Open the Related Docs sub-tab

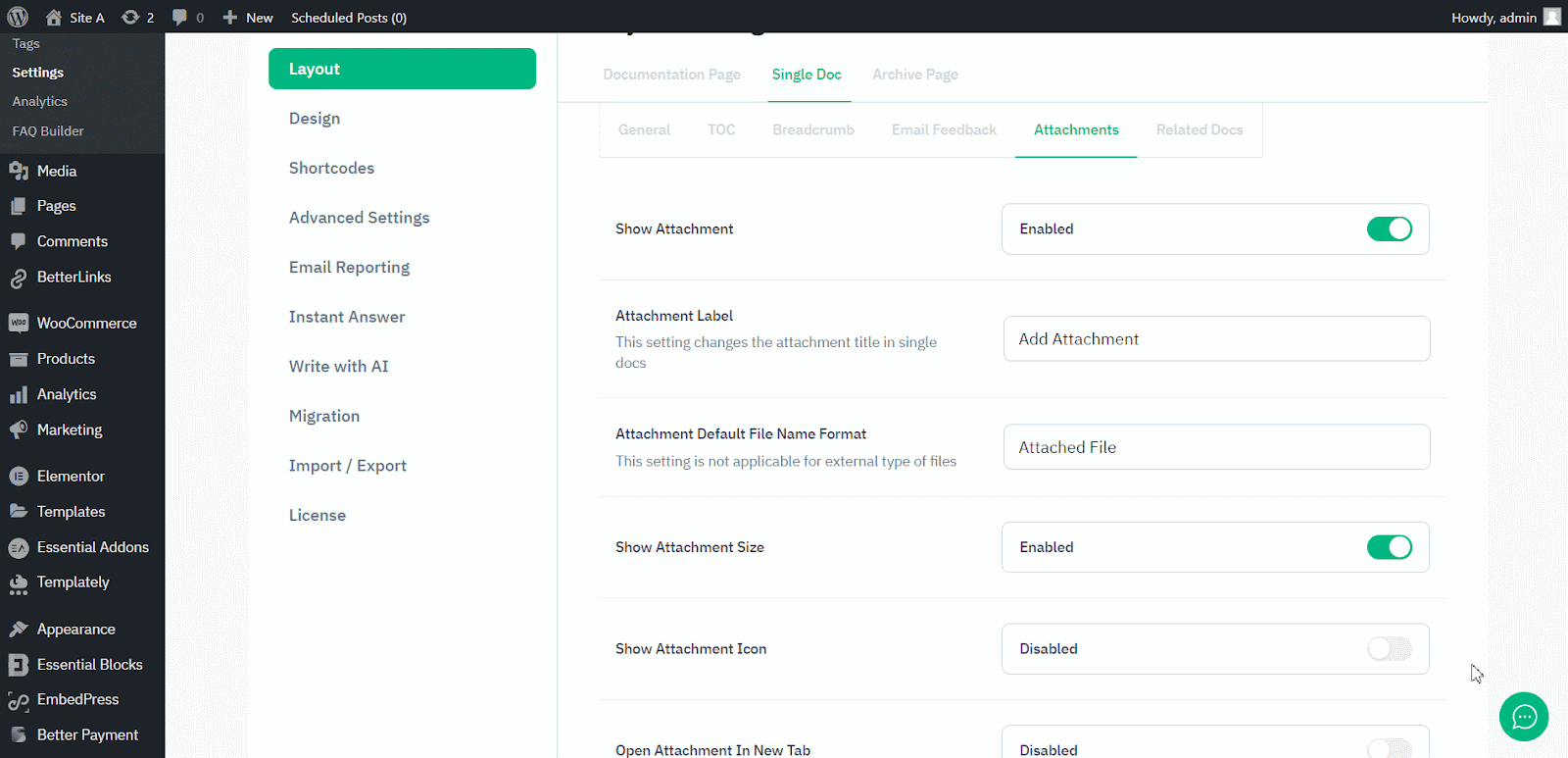point(1200,129)
